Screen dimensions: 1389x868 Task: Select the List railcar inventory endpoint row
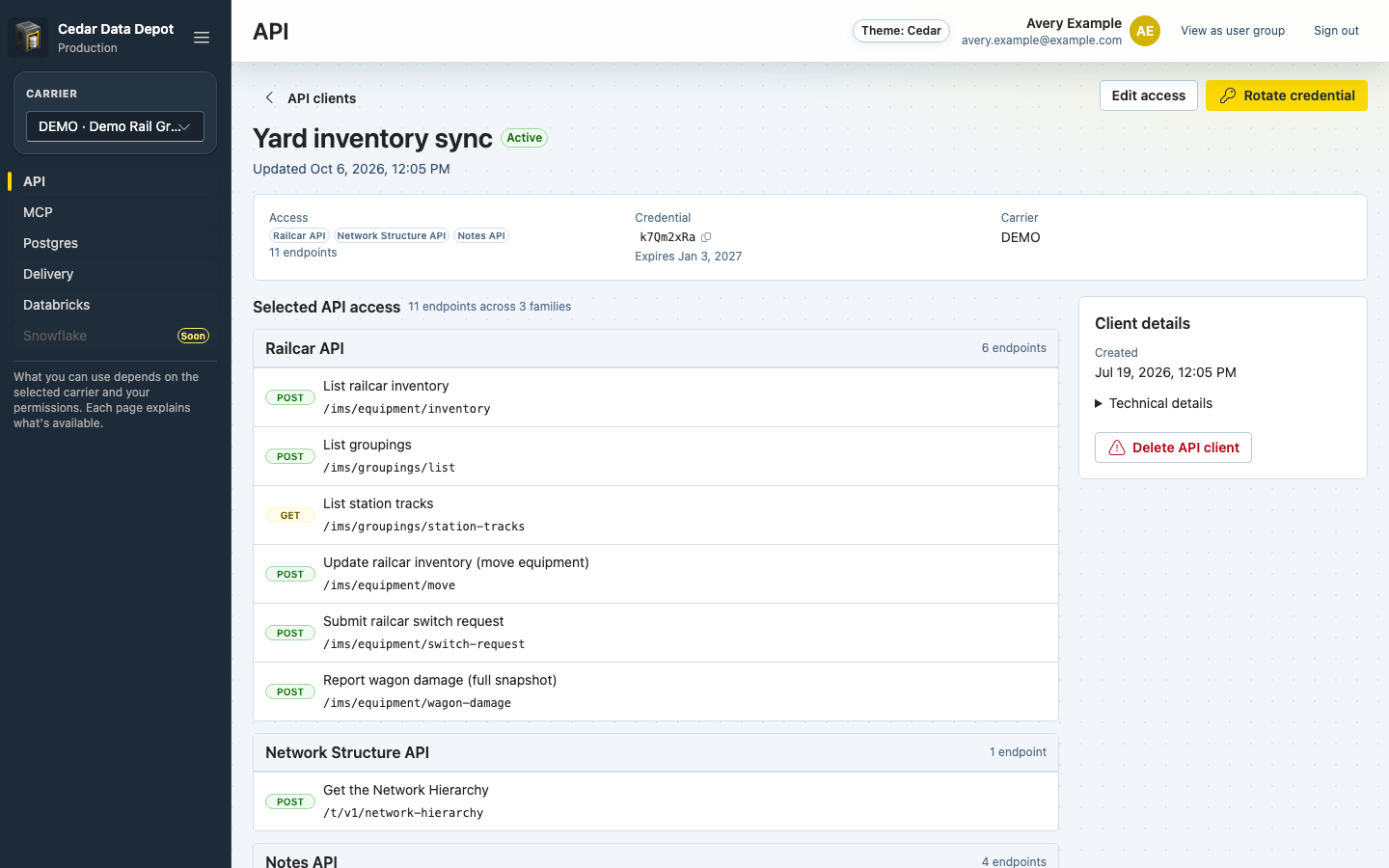click(656, 397)
